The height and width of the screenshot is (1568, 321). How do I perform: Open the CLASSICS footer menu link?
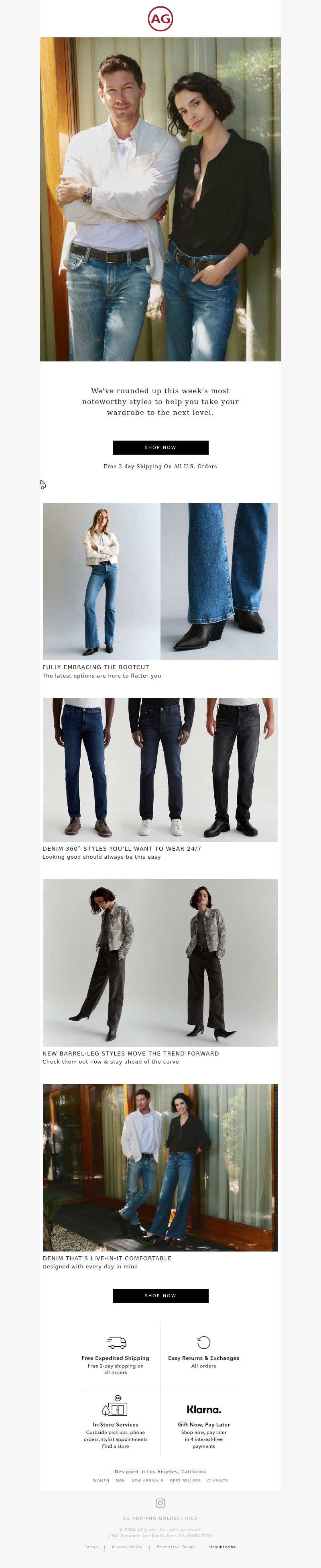point(217,1480)
